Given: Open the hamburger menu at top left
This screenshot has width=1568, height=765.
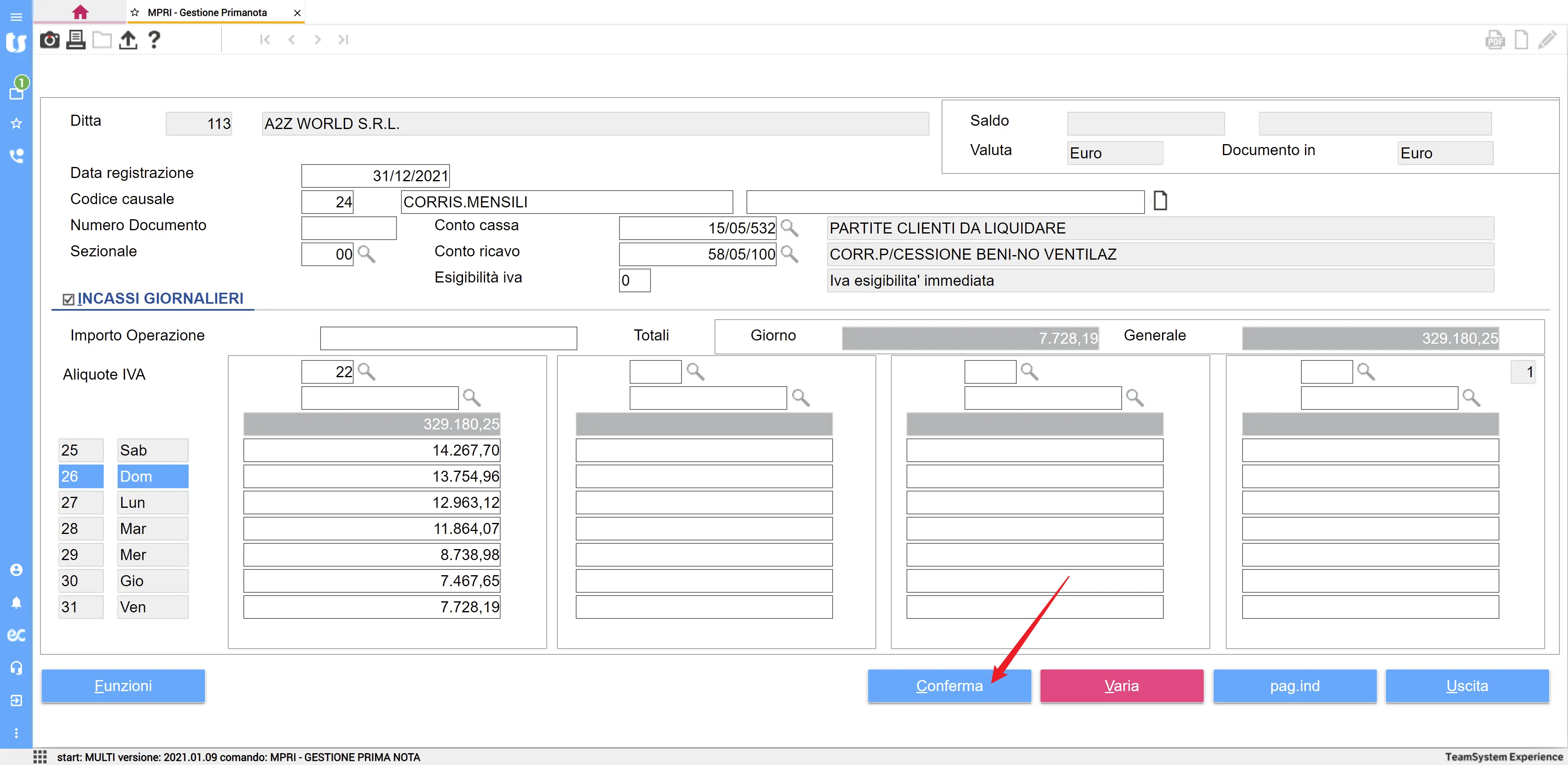Looking at the screenshot, I should point(16,16).
